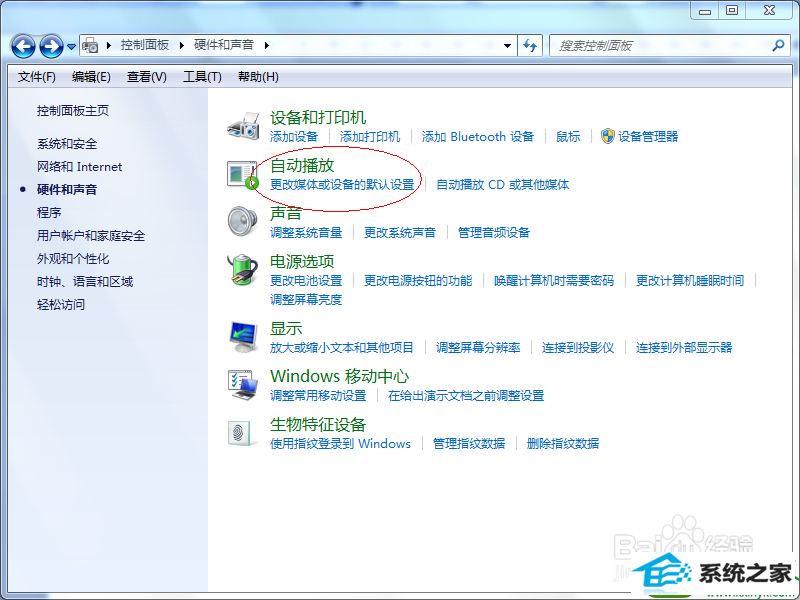Open the Power Options battery icon
The height and width of the screenshot is (600, 800).
[x=243, y=269]
